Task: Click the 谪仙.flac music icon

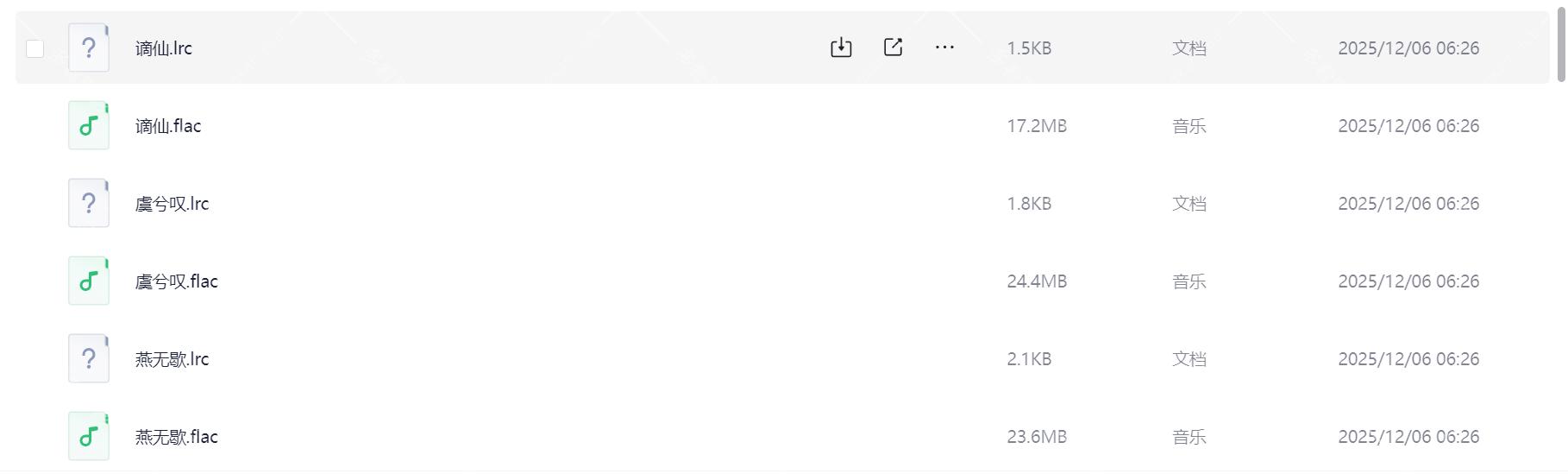Action: point(89,125)
